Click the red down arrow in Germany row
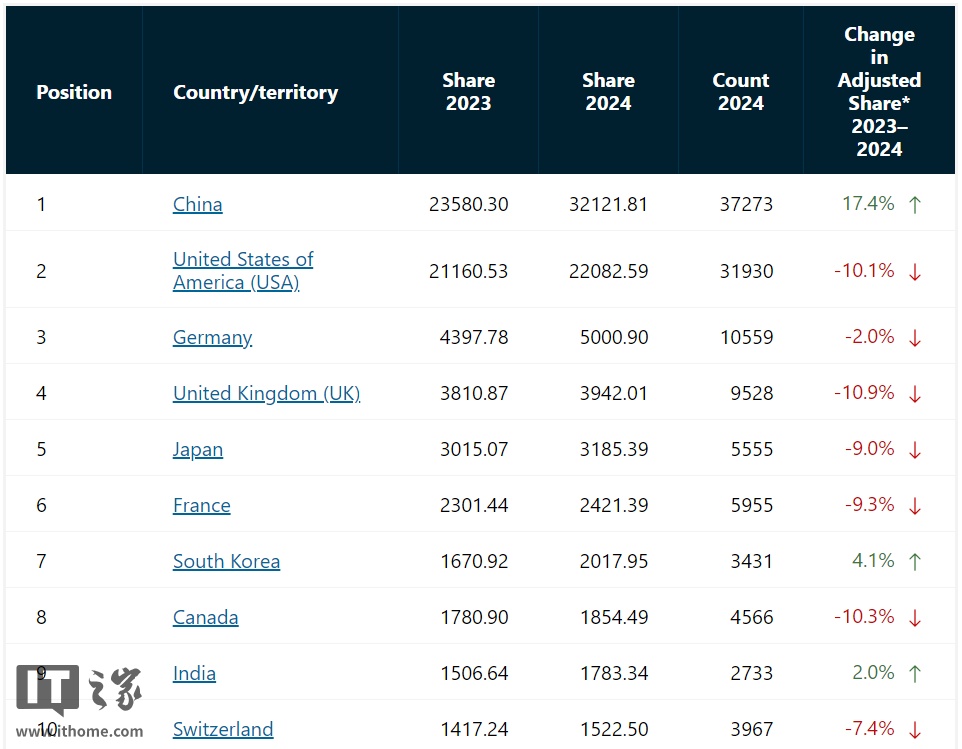Screen dimensions: 962x749 pos(914,338)
